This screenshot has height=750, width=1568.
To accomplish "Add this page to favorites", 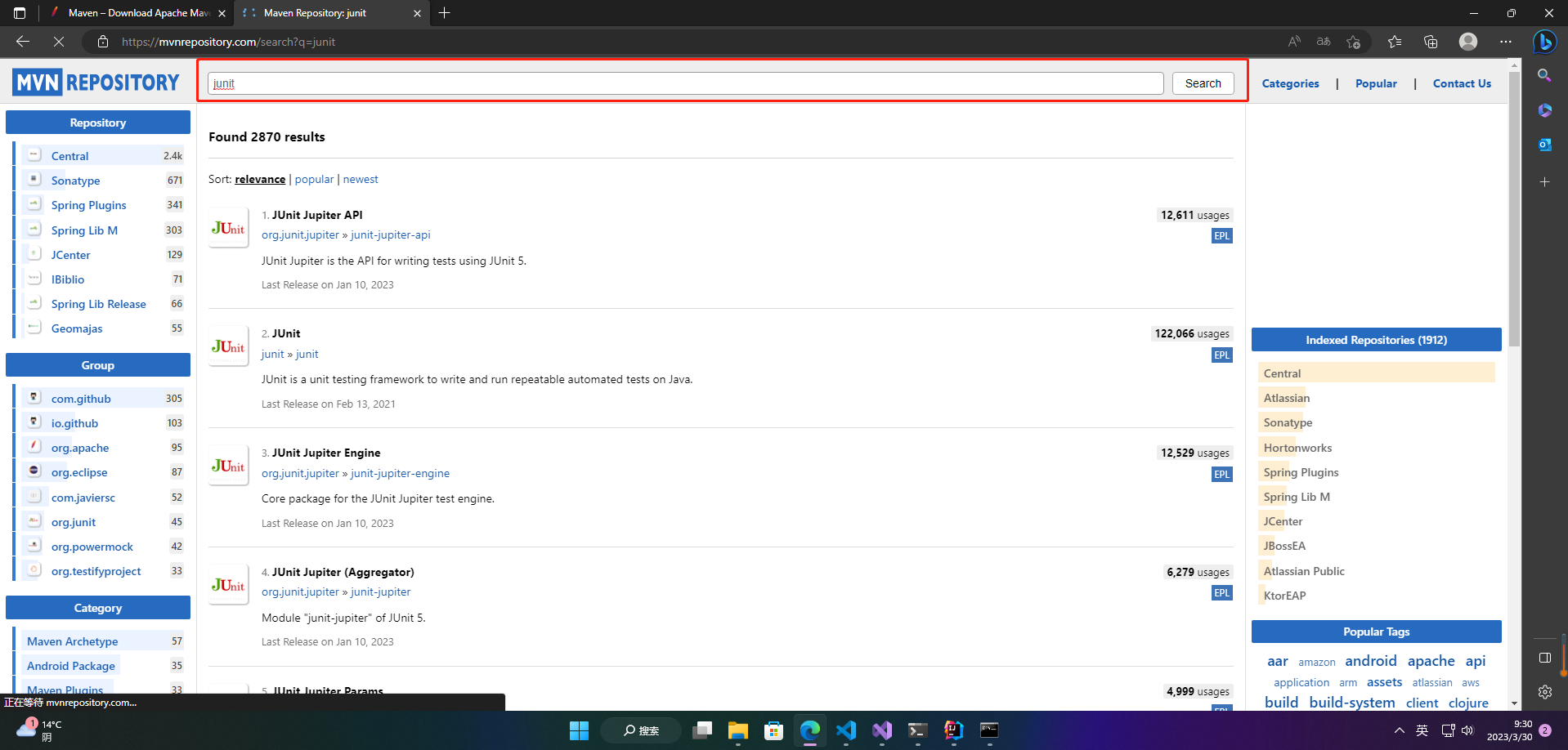I will [1354, 42].
